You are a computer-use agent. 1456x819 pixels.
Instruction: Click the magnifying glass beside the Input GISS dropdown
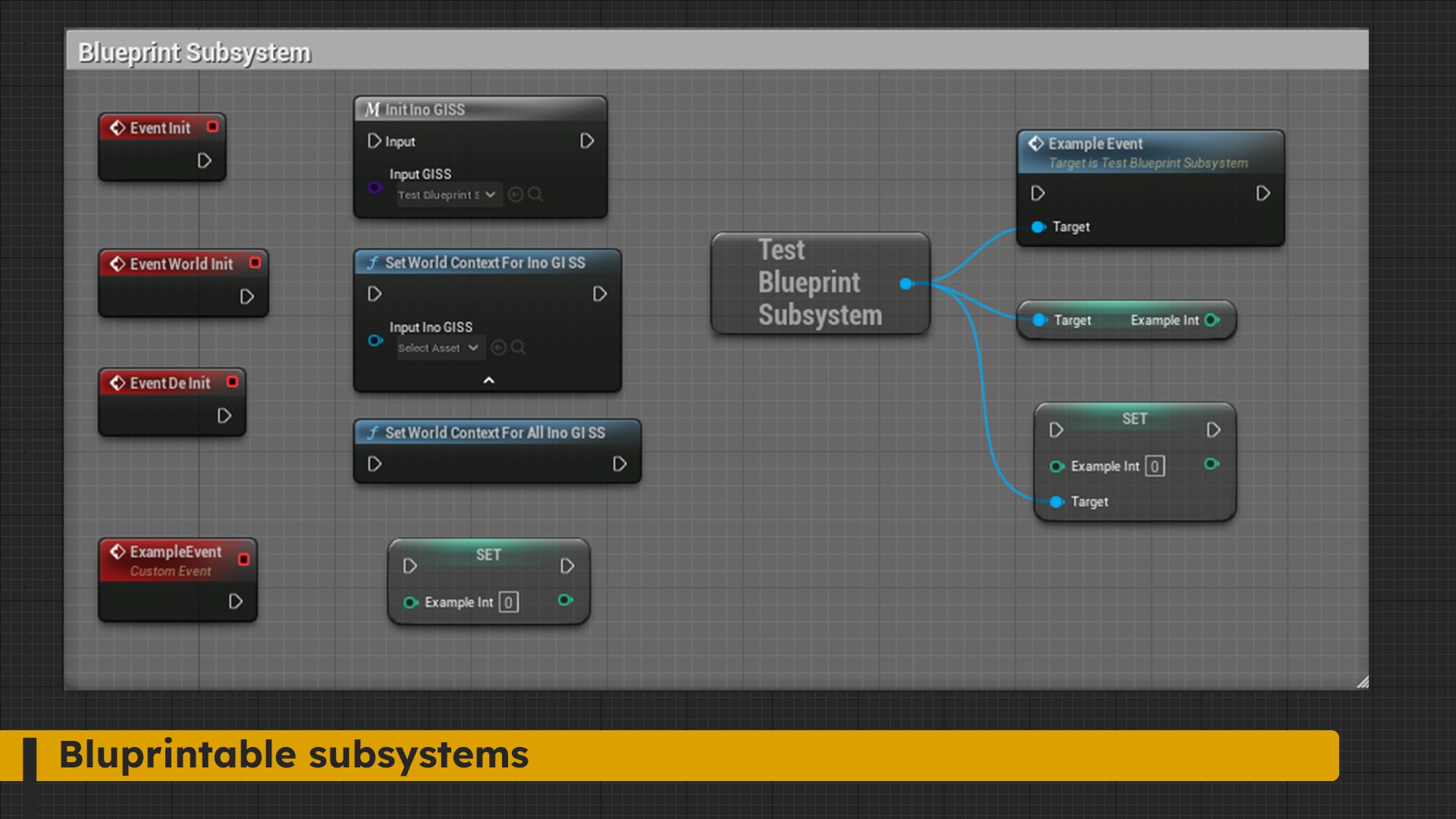(x=536, y=195)
